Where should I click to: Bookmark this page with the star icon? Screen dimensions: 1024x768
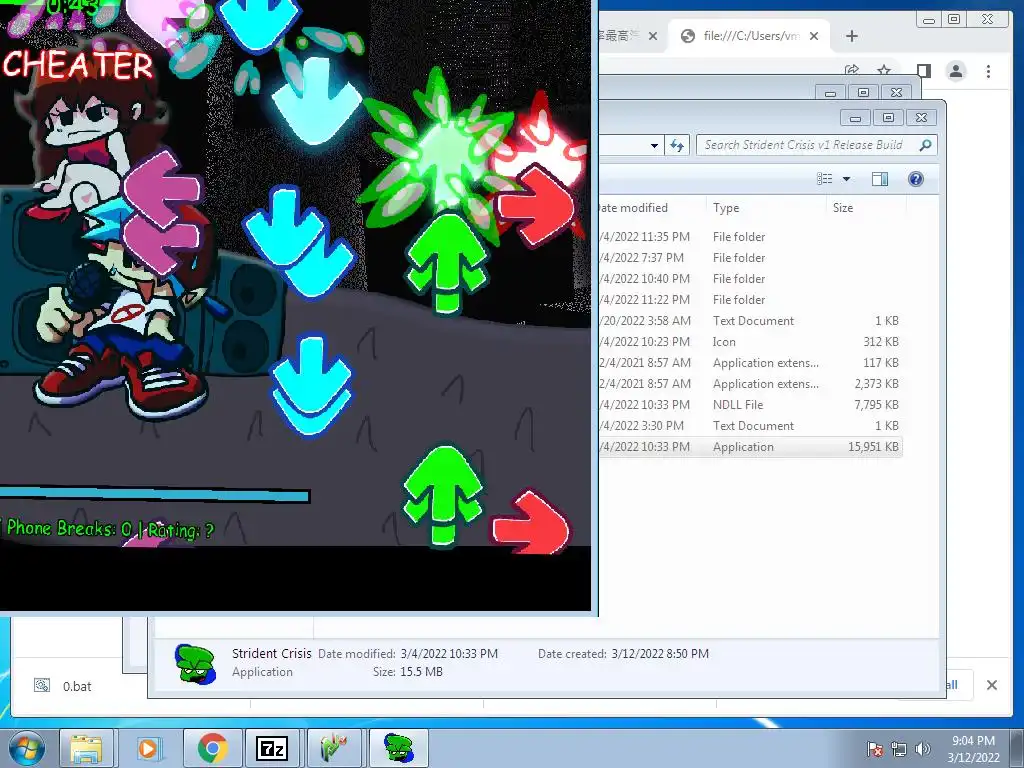884,70
